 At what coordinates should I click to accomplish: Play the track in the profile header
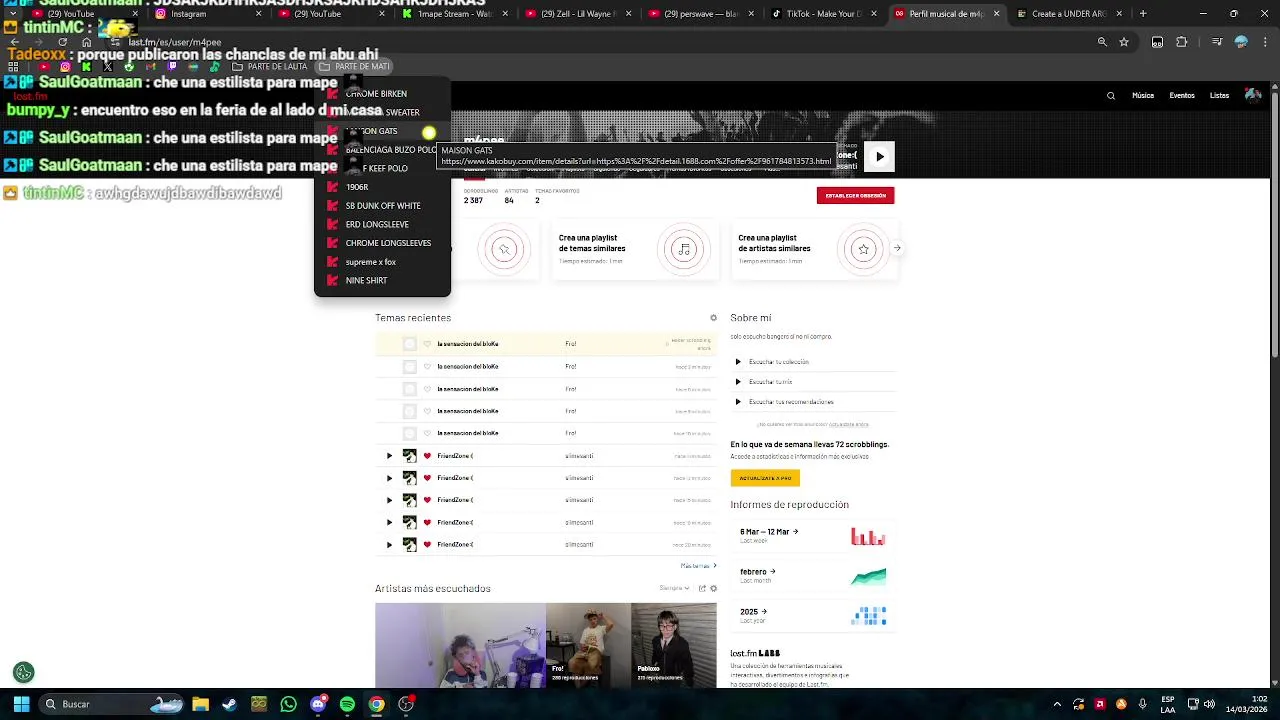879,156
